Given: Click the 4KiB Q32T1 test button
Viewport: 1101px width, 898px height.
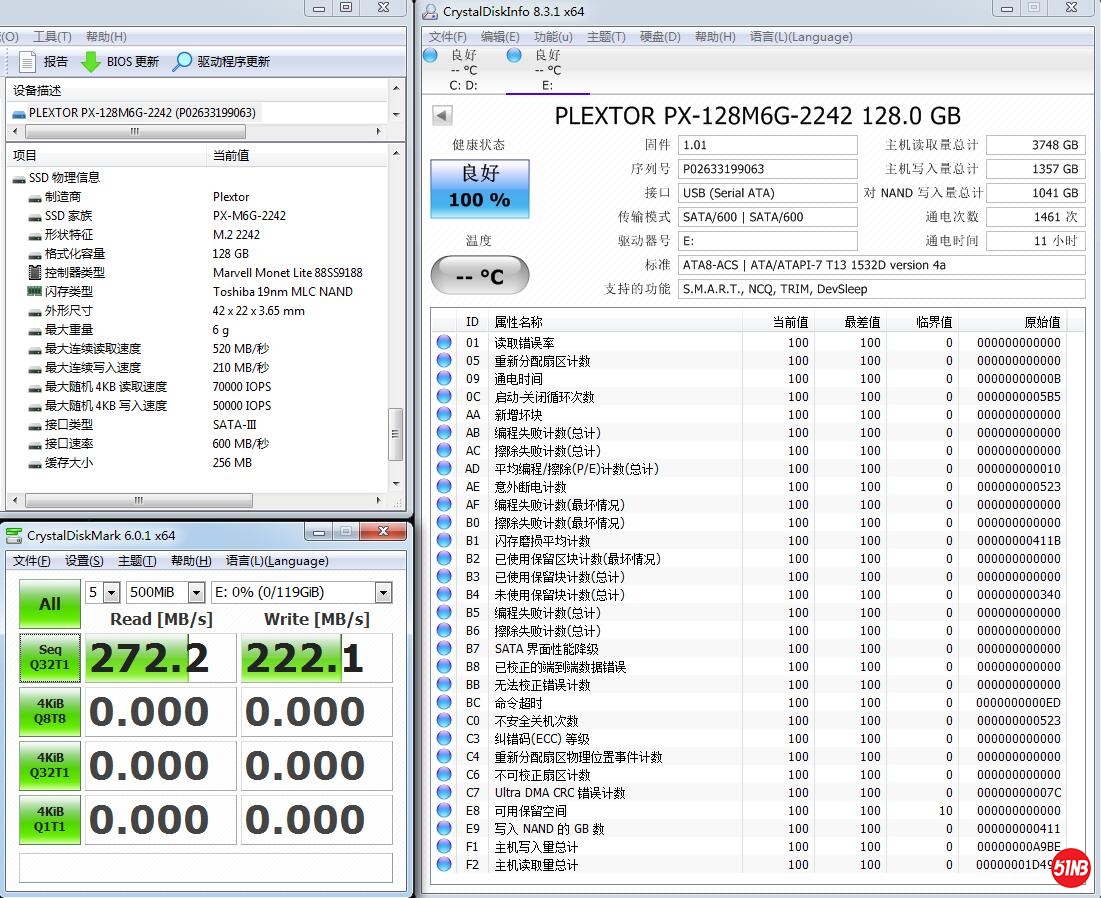Looking at the screenshot, I should pyautogui.click(x=50, y=765).
